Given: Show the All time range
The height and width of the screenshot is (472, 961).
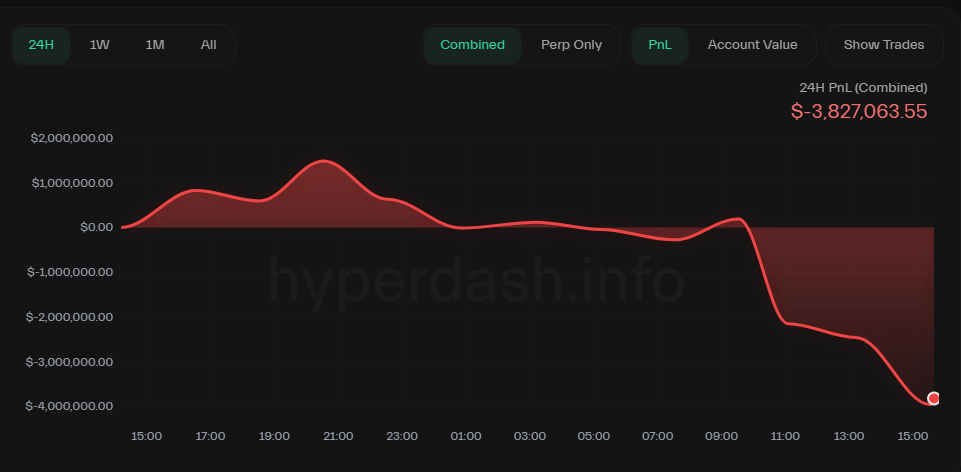Looking at the screenshot, I should point(208,45).
